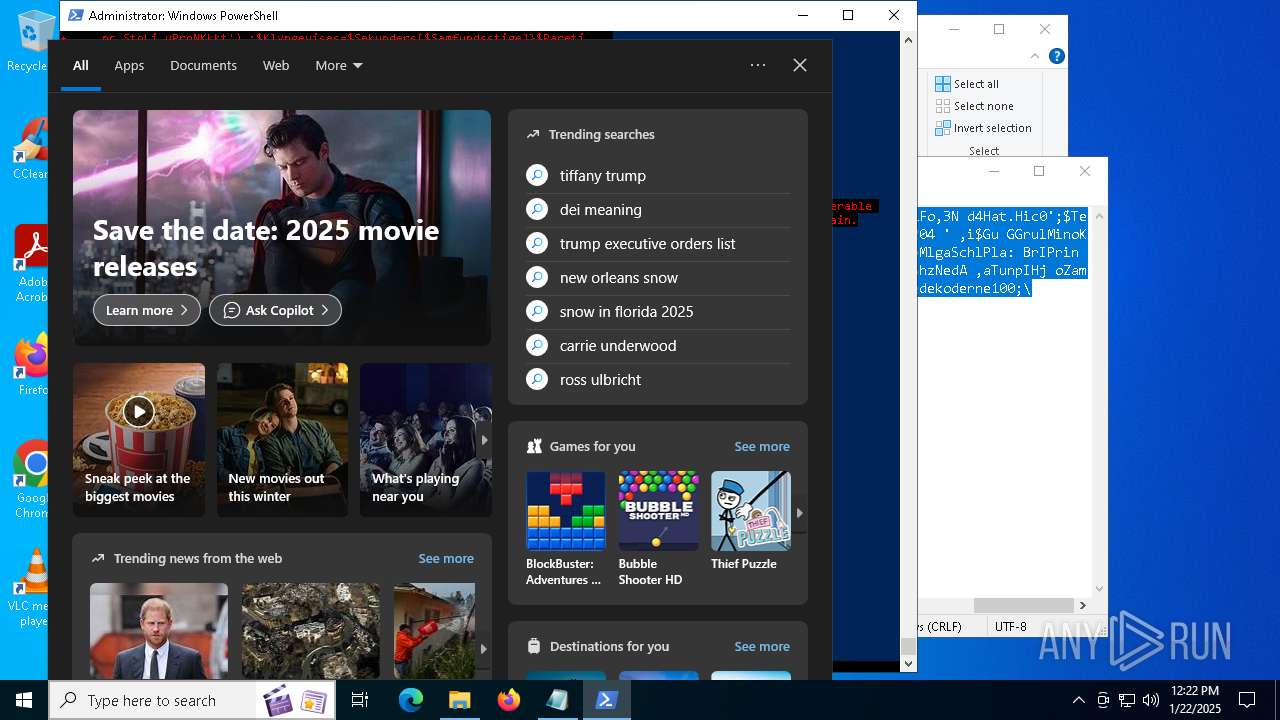1280x720 pixels.
Task: Search 'new orleans snow' trending item
Action: pyautogui.click(x=657, y=277)
